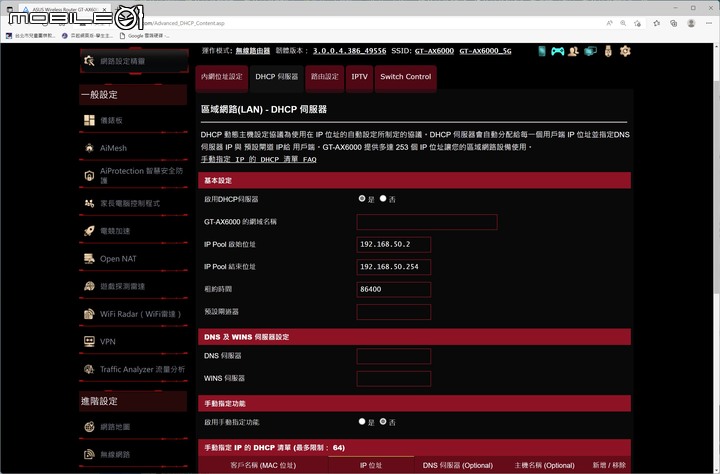Viewport: 720px width, 474px height.
Task: Switch to the DHCP 伺服器 tab
Action: click(x=277, y=78)
